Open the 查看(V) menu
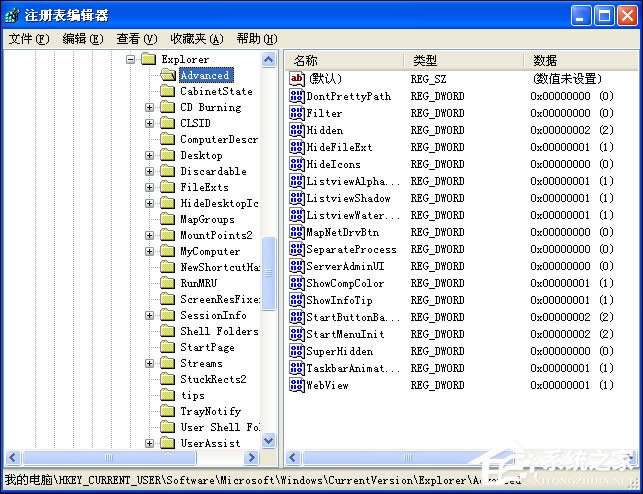 pos(137,39)
